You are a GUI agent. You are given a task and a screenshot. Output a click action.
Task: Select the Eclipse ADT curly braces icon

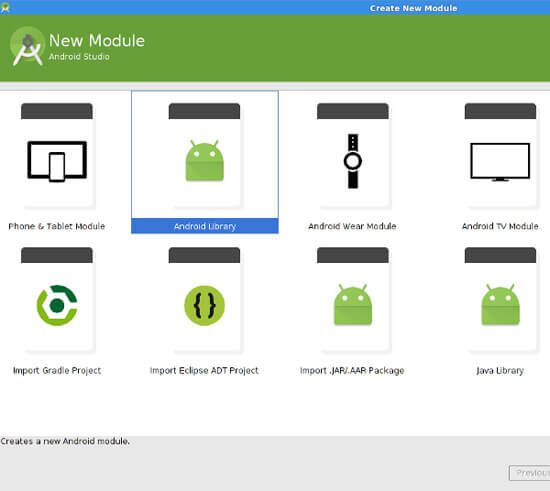click(x=204, y=305)
